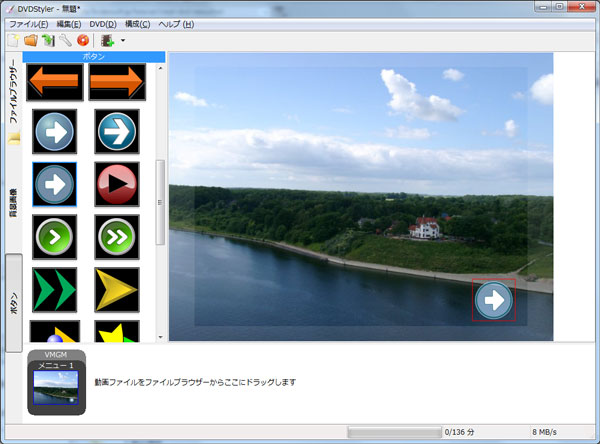Open the ヘルプ(H) menu

(176, 24)
